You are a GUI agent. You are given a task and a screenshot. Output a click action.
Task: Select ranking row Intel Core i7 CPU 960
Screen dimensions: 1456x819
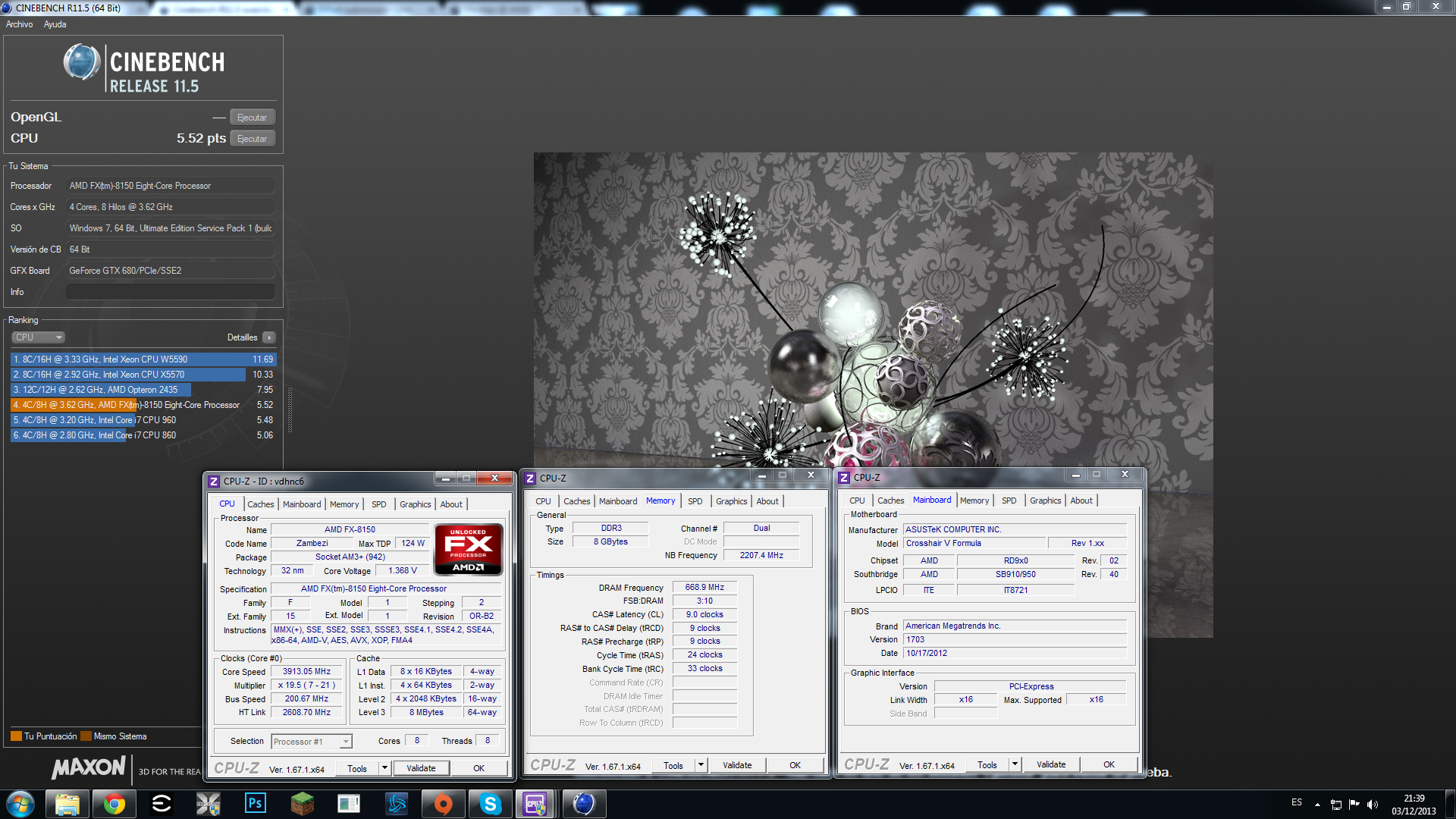(x=143, y=420)
